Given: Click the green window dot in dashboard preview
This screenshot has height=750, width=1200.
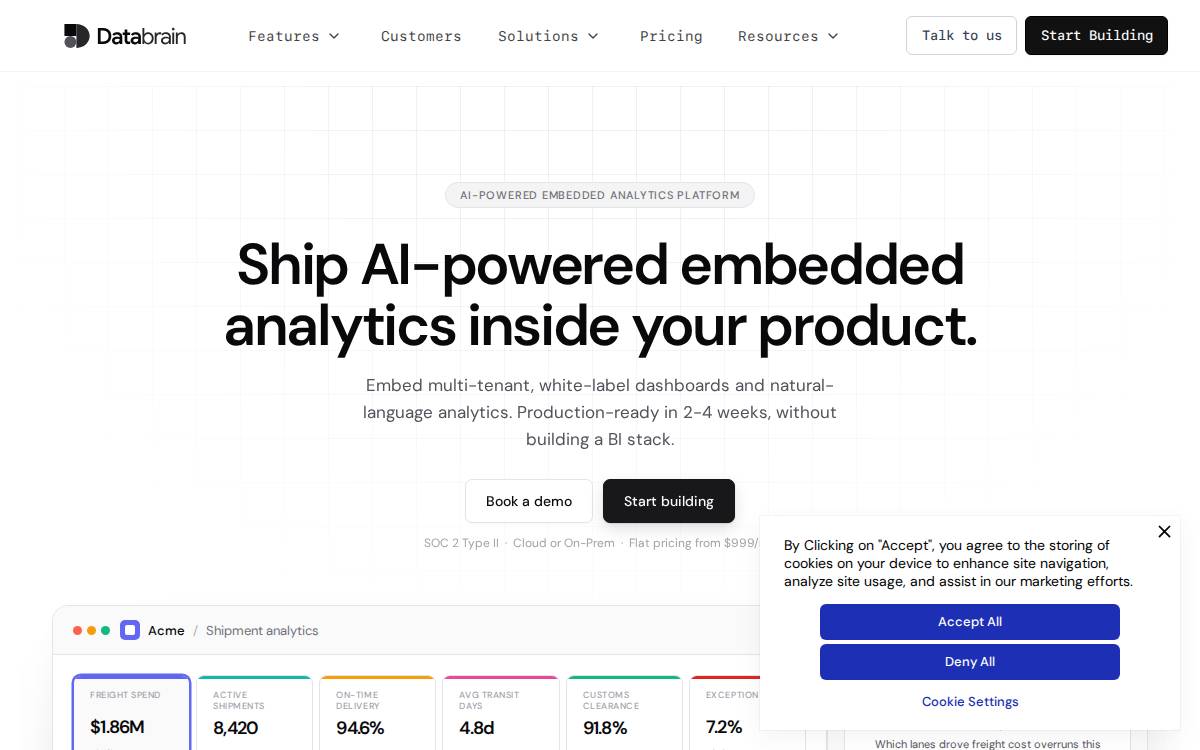Looking at the screenshot, I should (x=106, y=631).
